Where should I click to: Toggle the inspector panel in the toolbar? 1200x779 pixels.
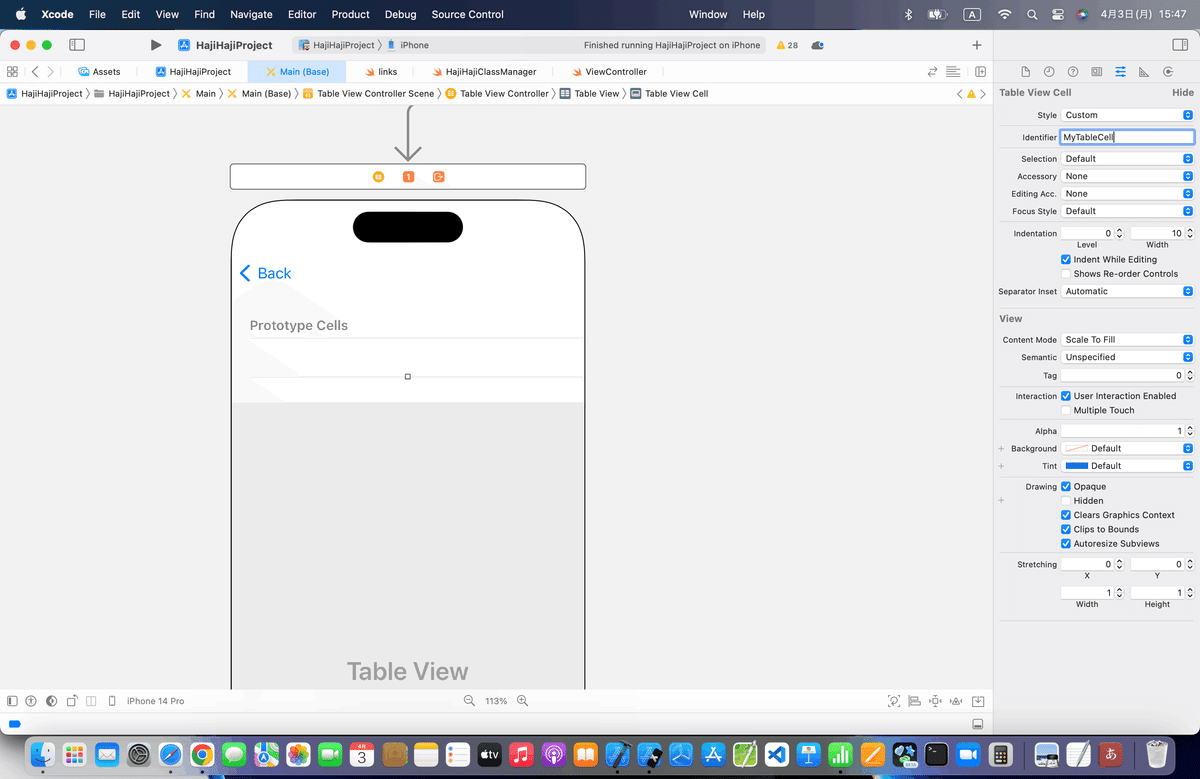(x=1179, y=45)
